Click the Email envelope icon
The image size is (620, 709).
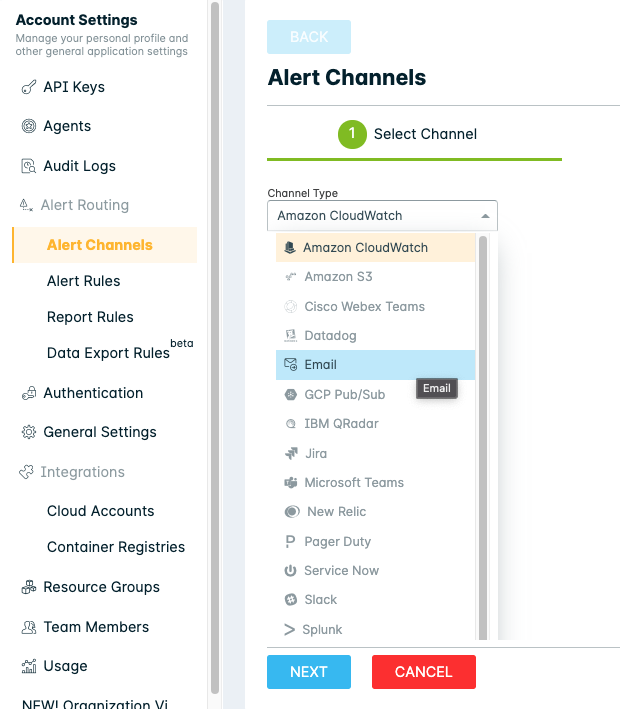click(x=290, y=364)
